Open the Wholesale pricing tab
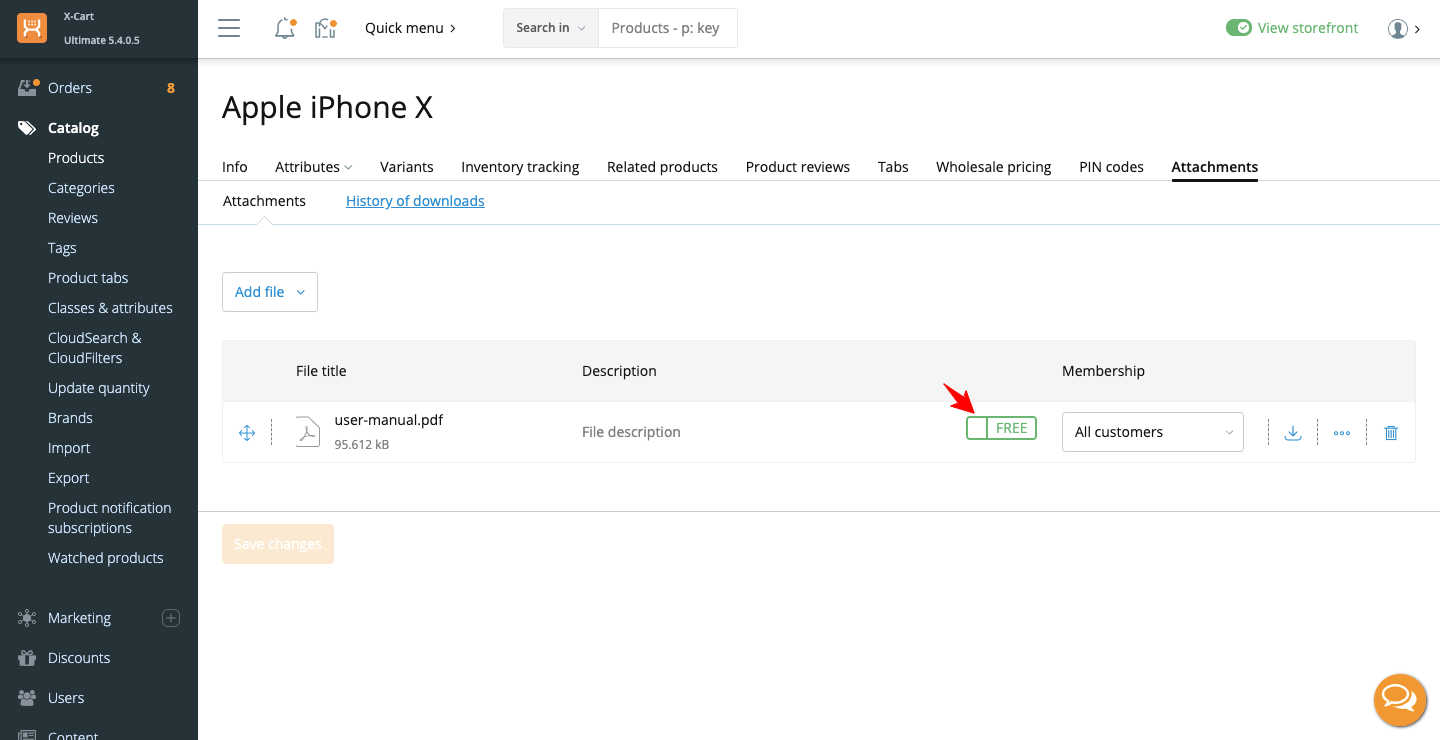This screenshot has width=1440, height=740. (x=993, y=167)
